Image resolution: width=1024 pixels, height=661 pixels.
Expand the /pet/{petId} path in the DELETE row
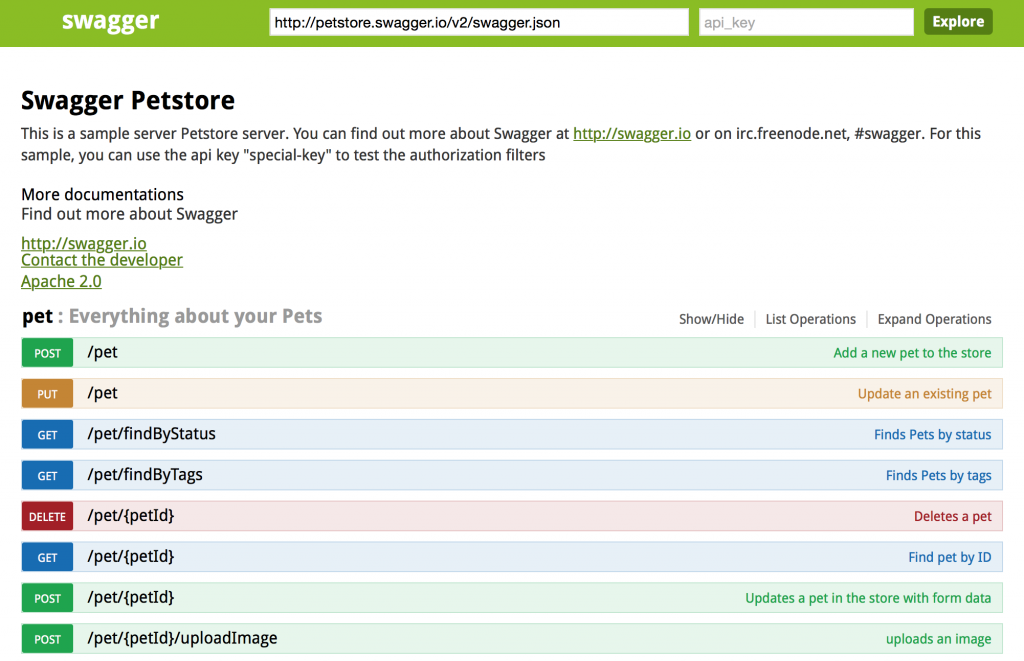(131, 516)
